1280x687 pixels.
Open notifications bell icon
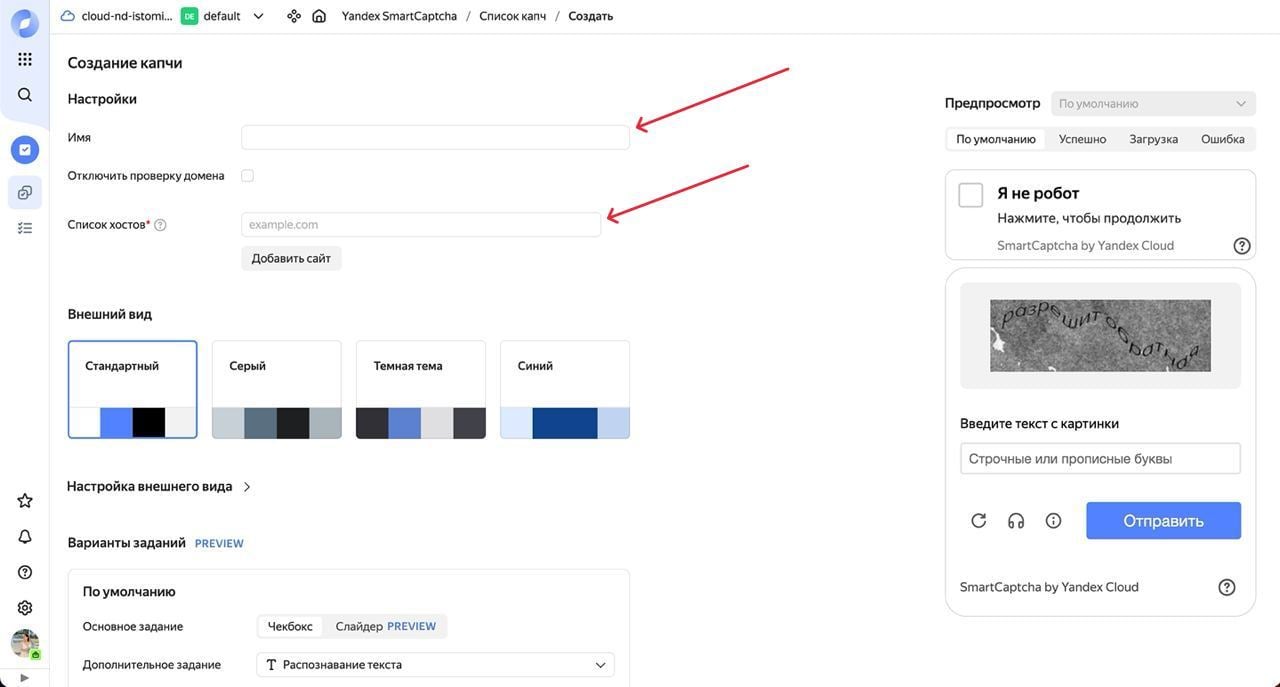pyautogui.click(x=25, y=537)
